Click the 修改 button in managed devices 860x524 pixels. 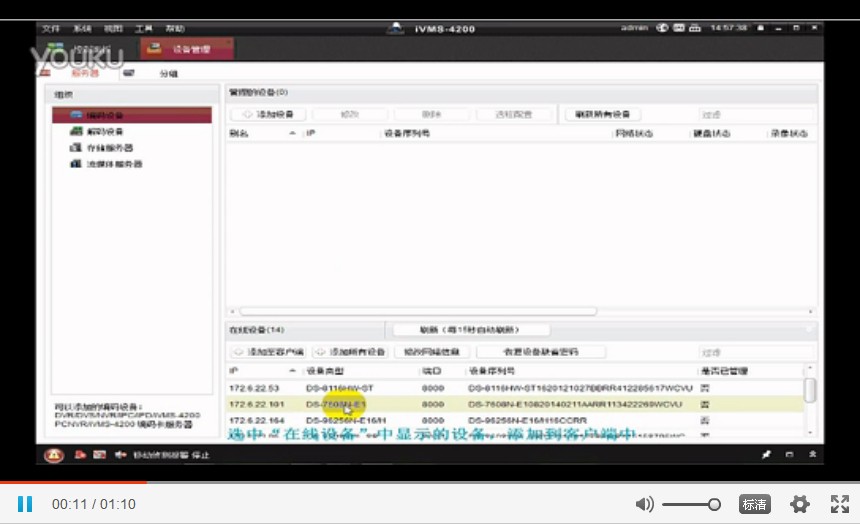(x=349, y=114)
